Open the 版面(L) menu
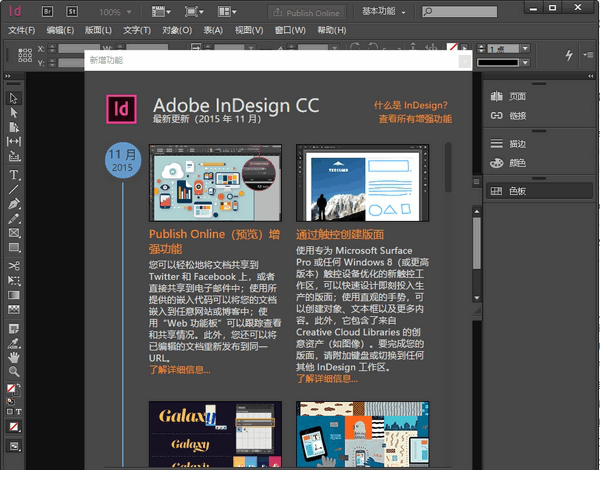Viewport: 600px width, 488px height. (98, 30)
